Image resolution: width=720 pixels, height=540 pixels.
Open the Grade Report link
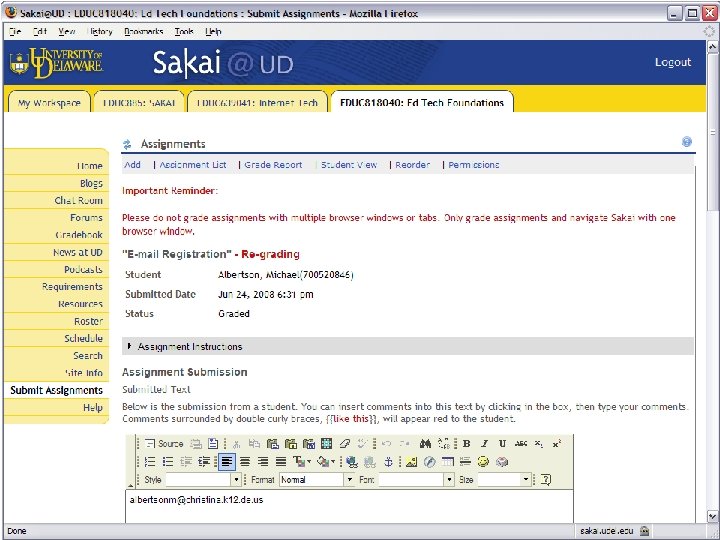coord(273,165)
